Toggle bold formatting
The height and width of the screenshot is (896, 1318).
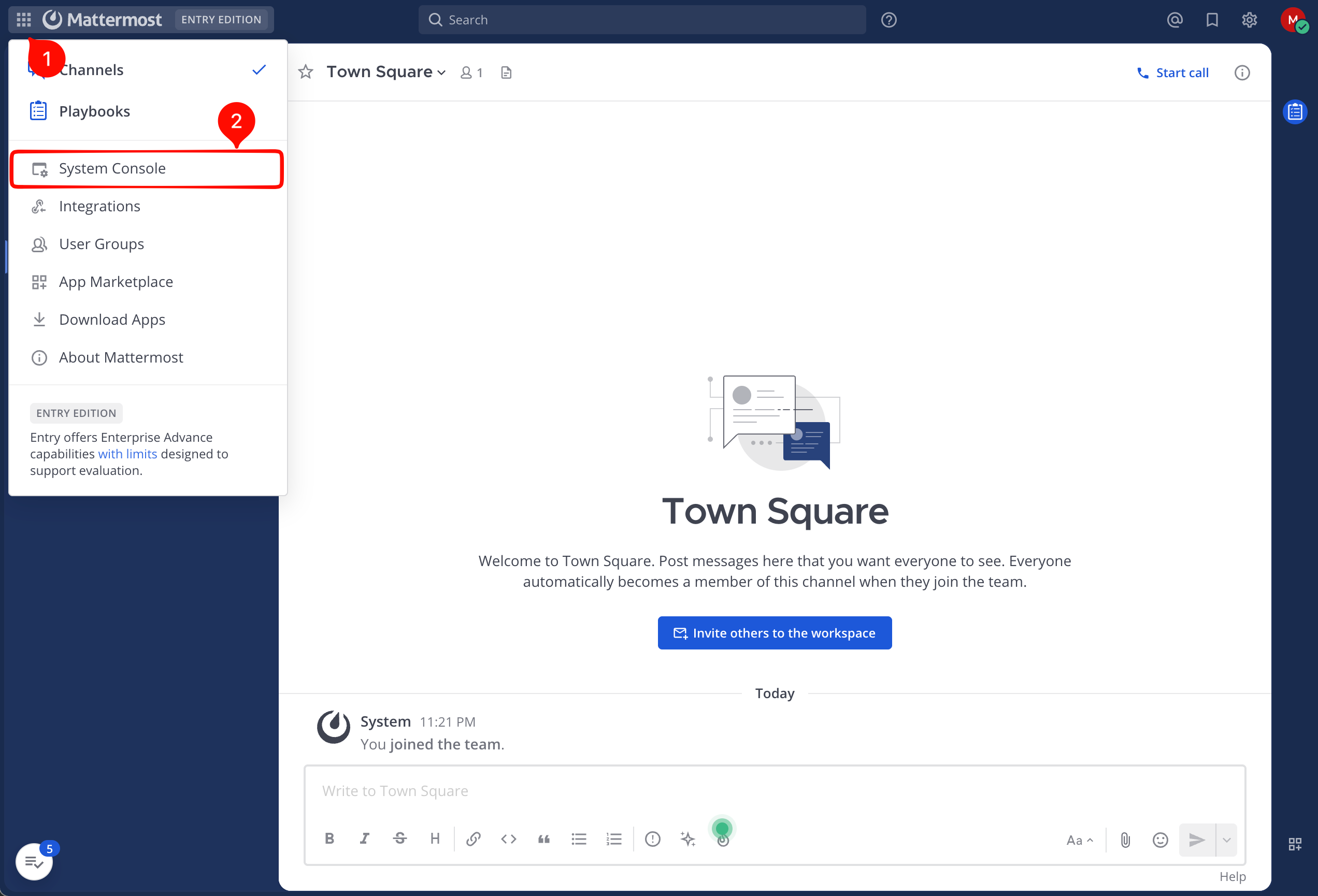(x=329, y=839)
